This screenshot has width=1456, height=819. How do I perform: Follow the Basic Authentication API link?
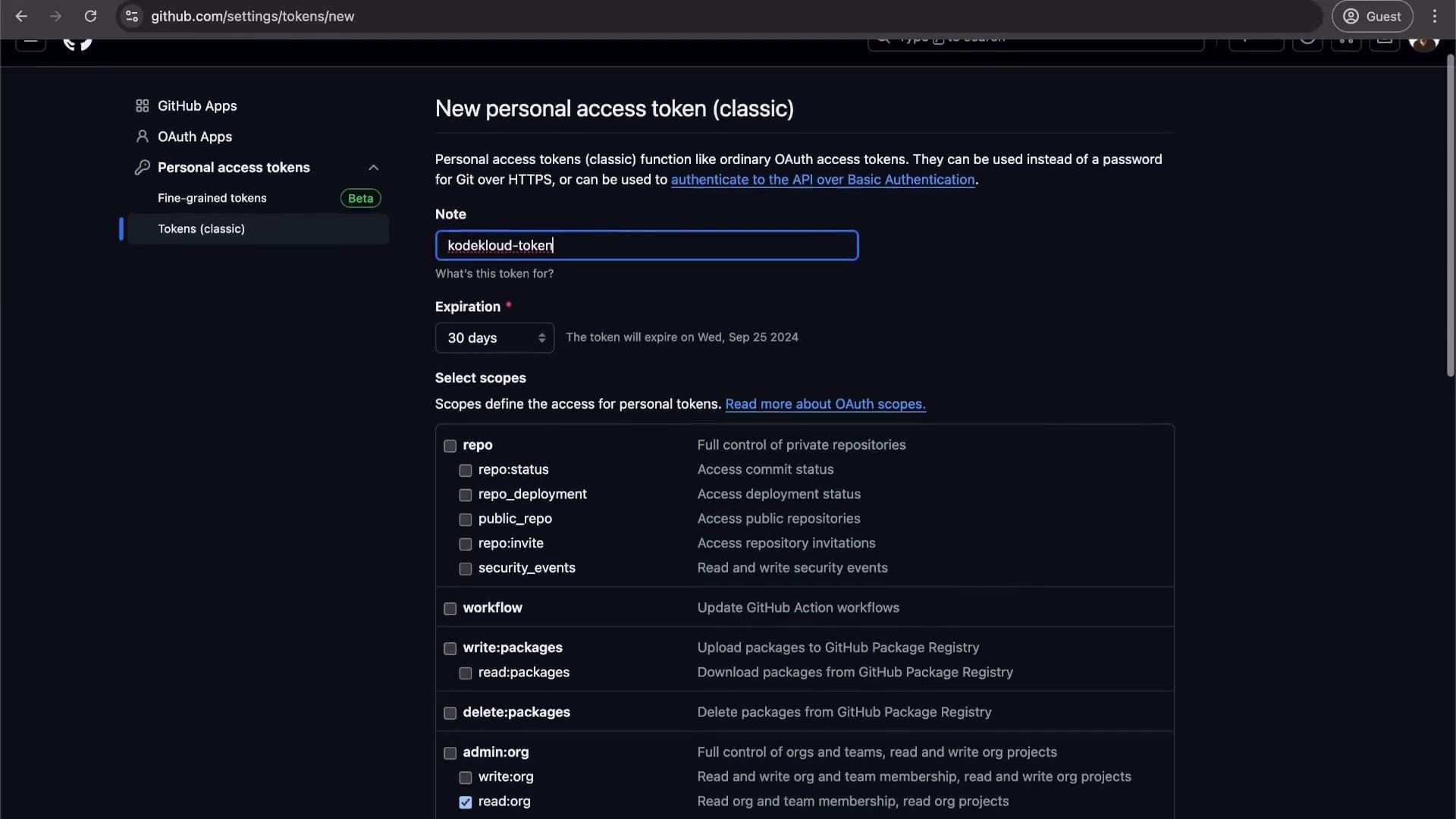[x=823, y=180]
